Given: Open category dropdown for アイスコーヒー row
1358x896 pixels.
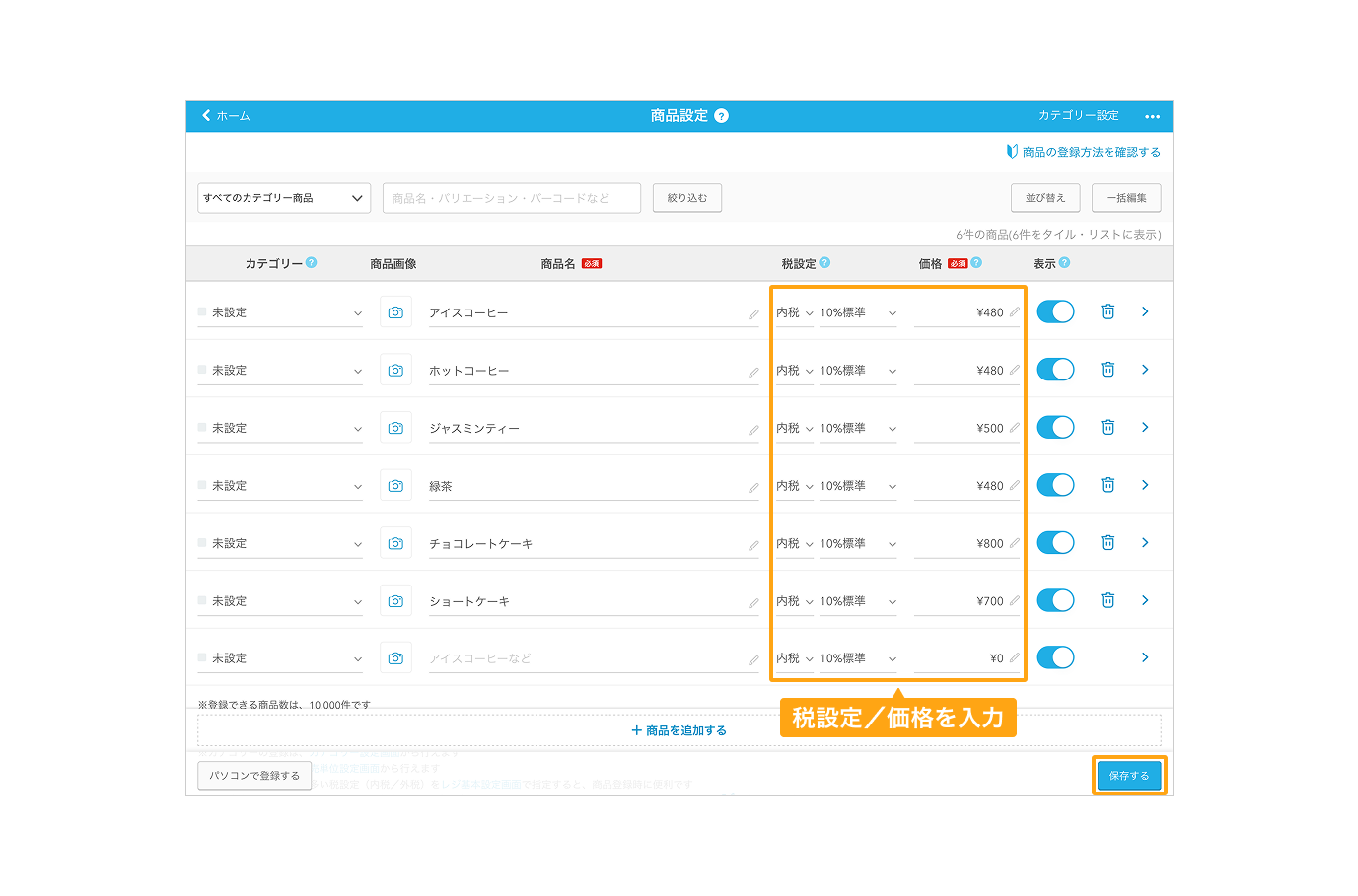Looking at the screenshot, I should (280, 312).
